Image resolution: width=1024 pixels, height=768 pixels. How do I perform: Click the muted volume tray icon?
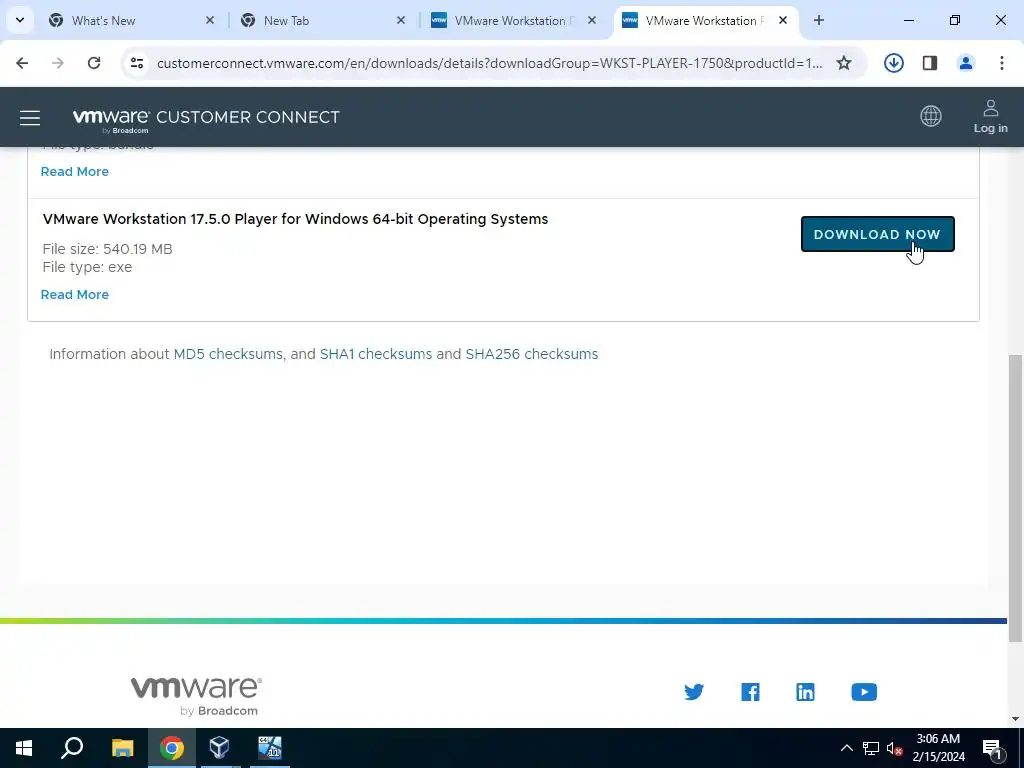[x=894, y=748]
